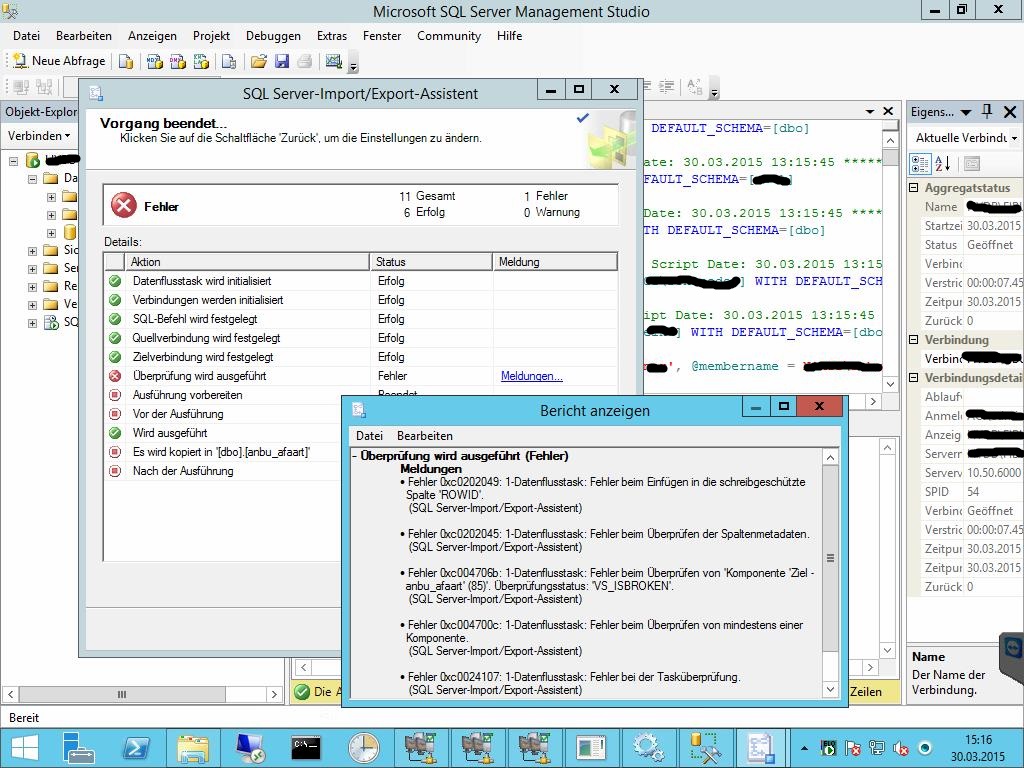This screenshot has height=768, width=1024.
Task: Open the Community menu
Action: [449, 36]
